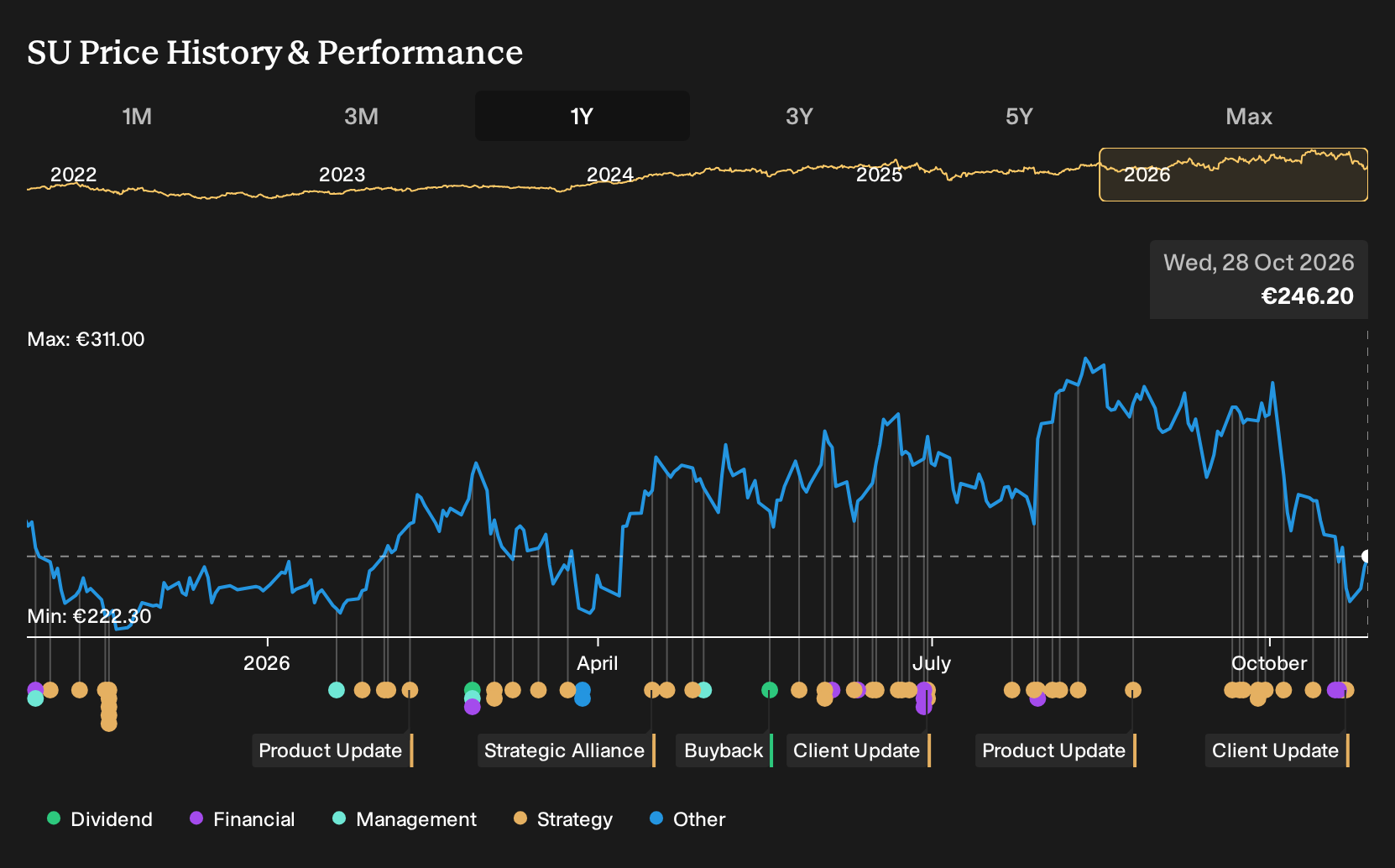Show the Max price history range
Image resolution: width=1395 pixels, height=868 pixels.
pos(1249,116)
